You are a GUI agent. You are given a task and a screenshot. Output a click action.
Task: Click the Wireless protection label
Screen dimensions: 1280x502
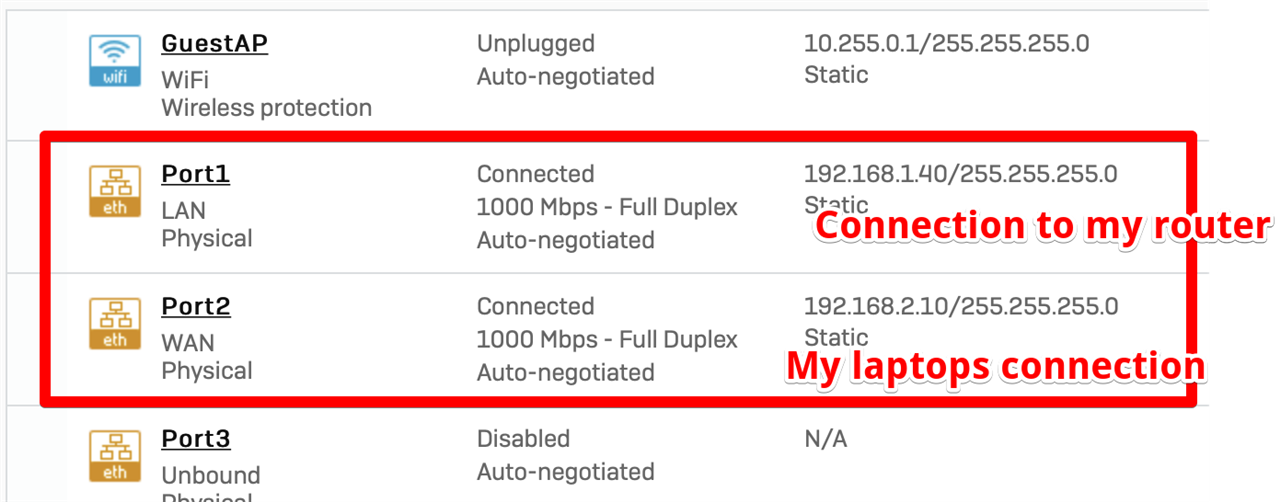tap(267, 108)
